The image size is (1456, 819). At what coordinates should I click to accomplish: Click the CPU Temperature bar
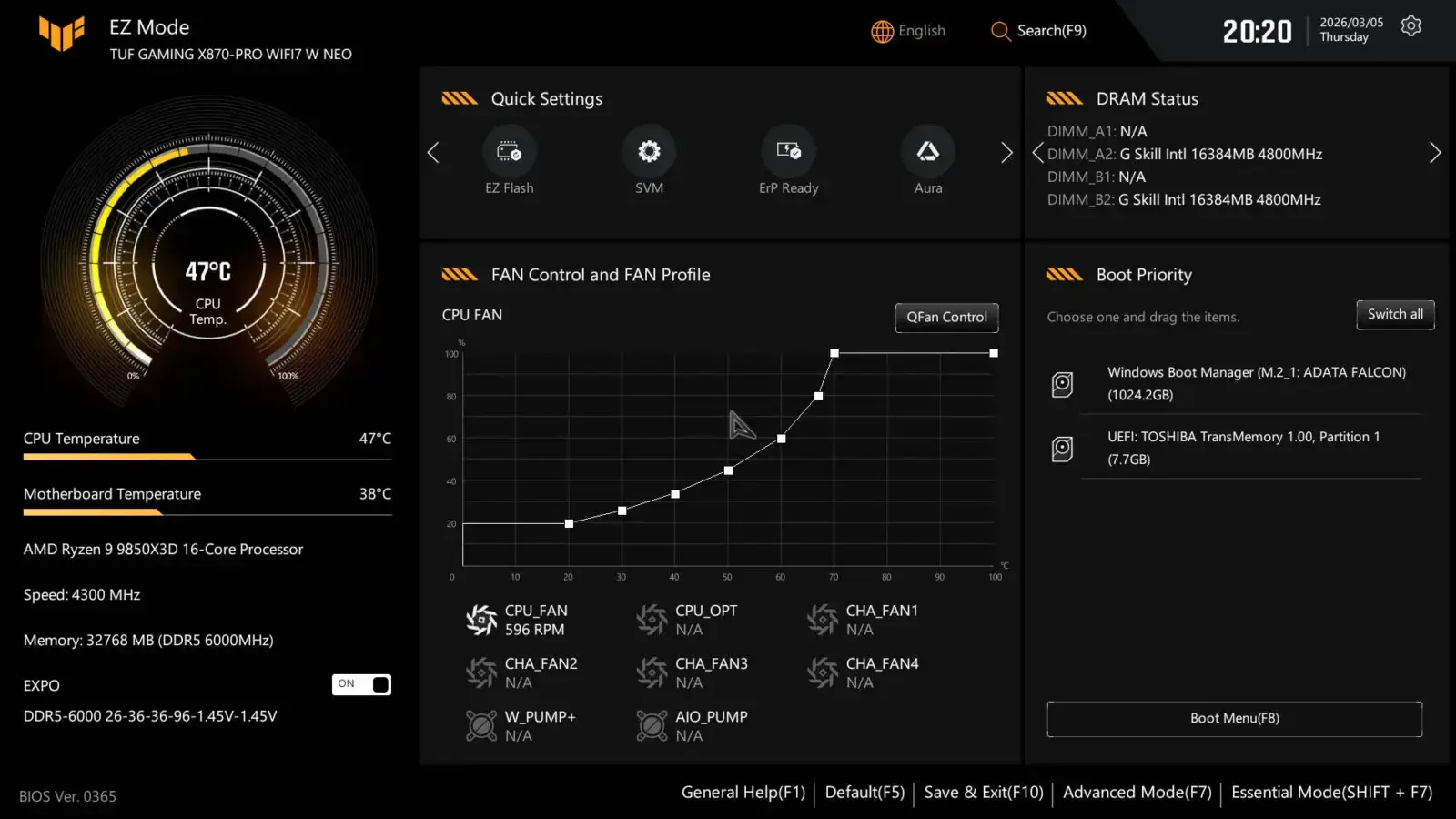pos(207,457)
